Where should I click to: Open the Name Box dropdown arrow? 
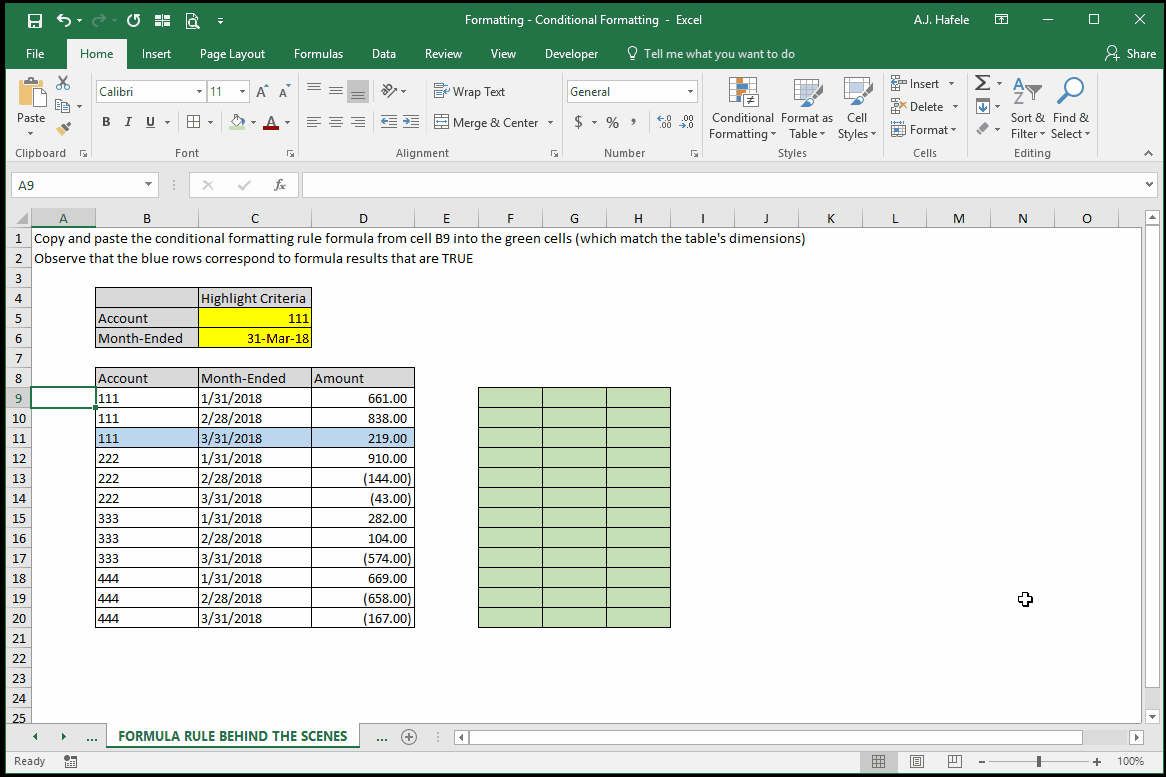(148, 184)
